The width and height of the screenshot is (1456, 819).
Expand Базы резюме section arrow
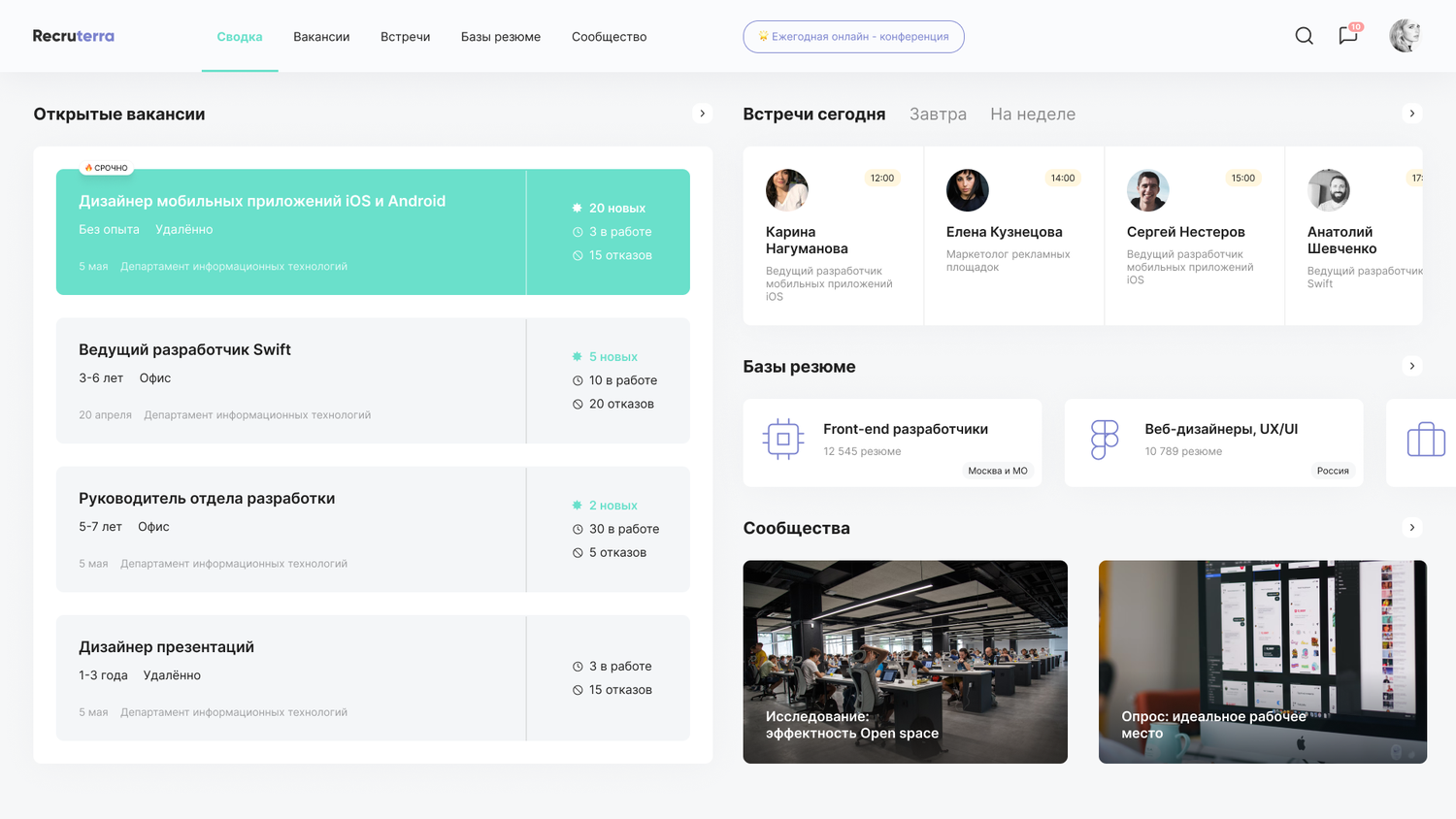[1412, 366]
